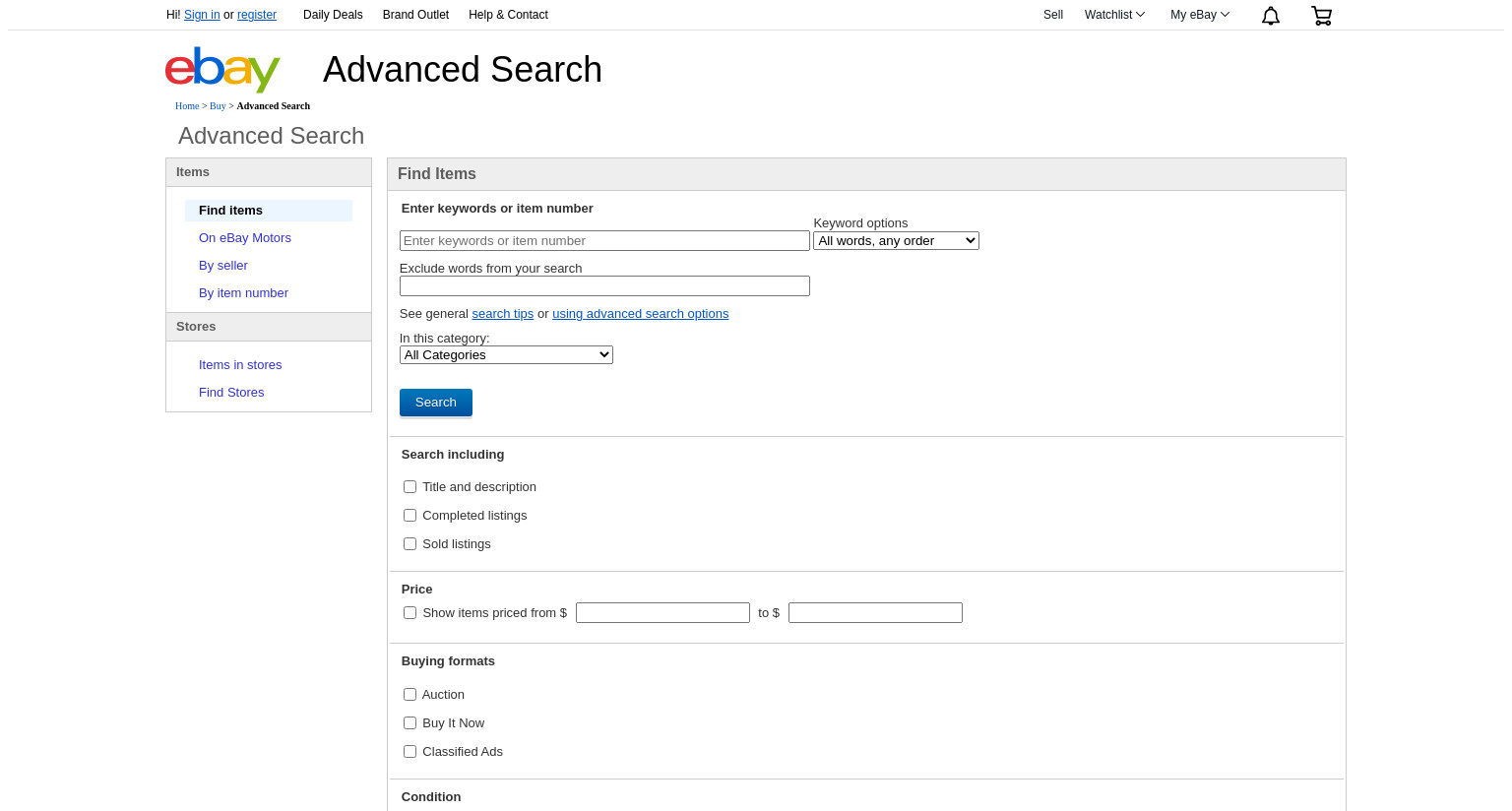Click the Items sidebar heading
Image resolution: width=1512 pixels, height=811 pixels.
click(x=193, y=172)
